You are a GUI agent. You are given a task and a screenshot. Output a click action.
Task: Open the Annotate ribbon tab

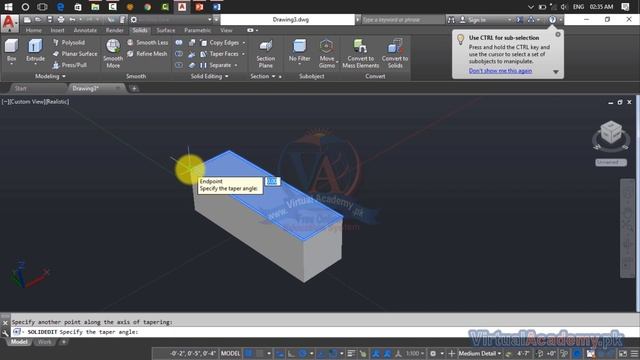pyautogui.click(x=85, y=30)
